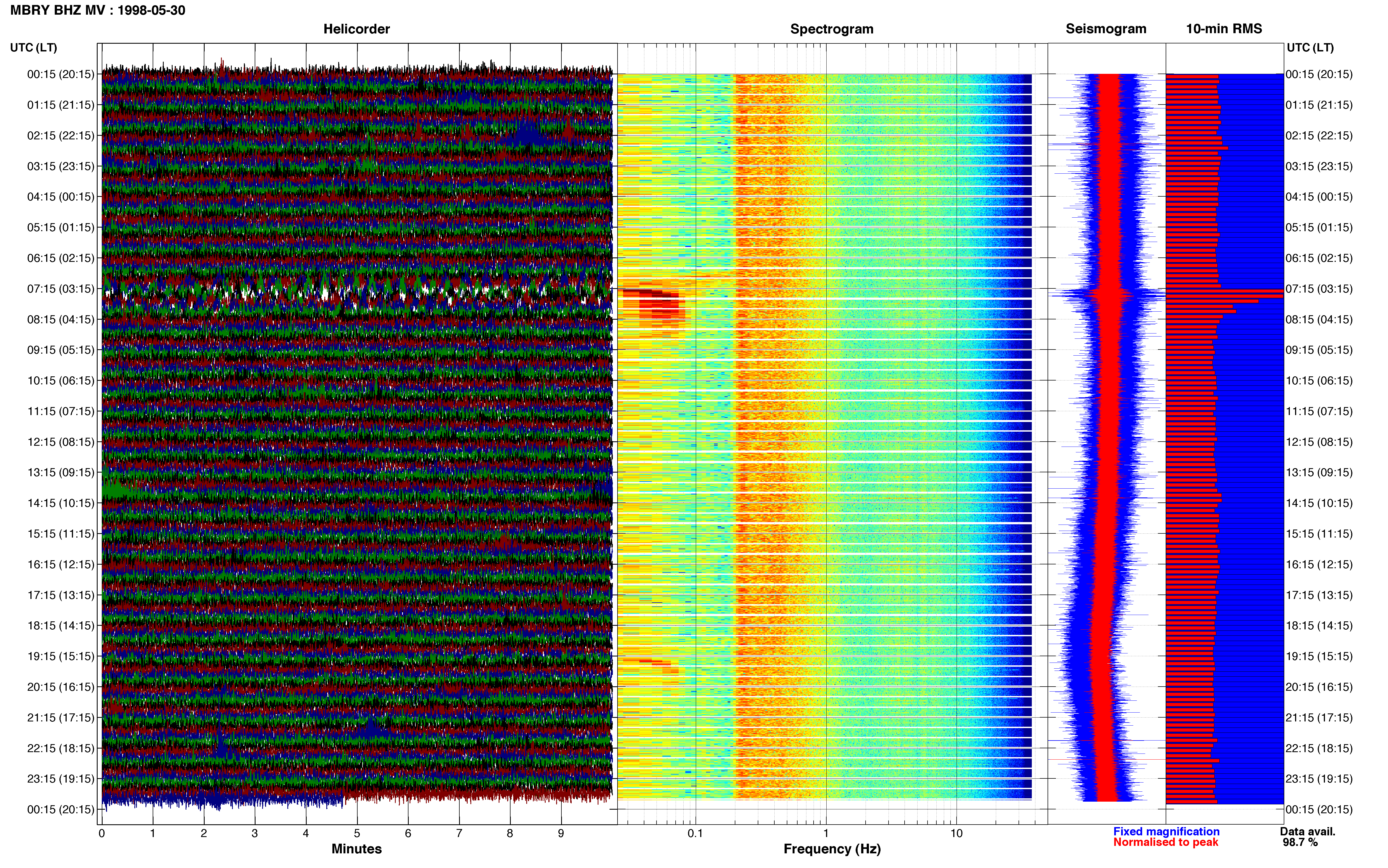Click the left 02:15 (22:15) time label
This screenshot has width=1388, height=868.
[x=61, y=135]
